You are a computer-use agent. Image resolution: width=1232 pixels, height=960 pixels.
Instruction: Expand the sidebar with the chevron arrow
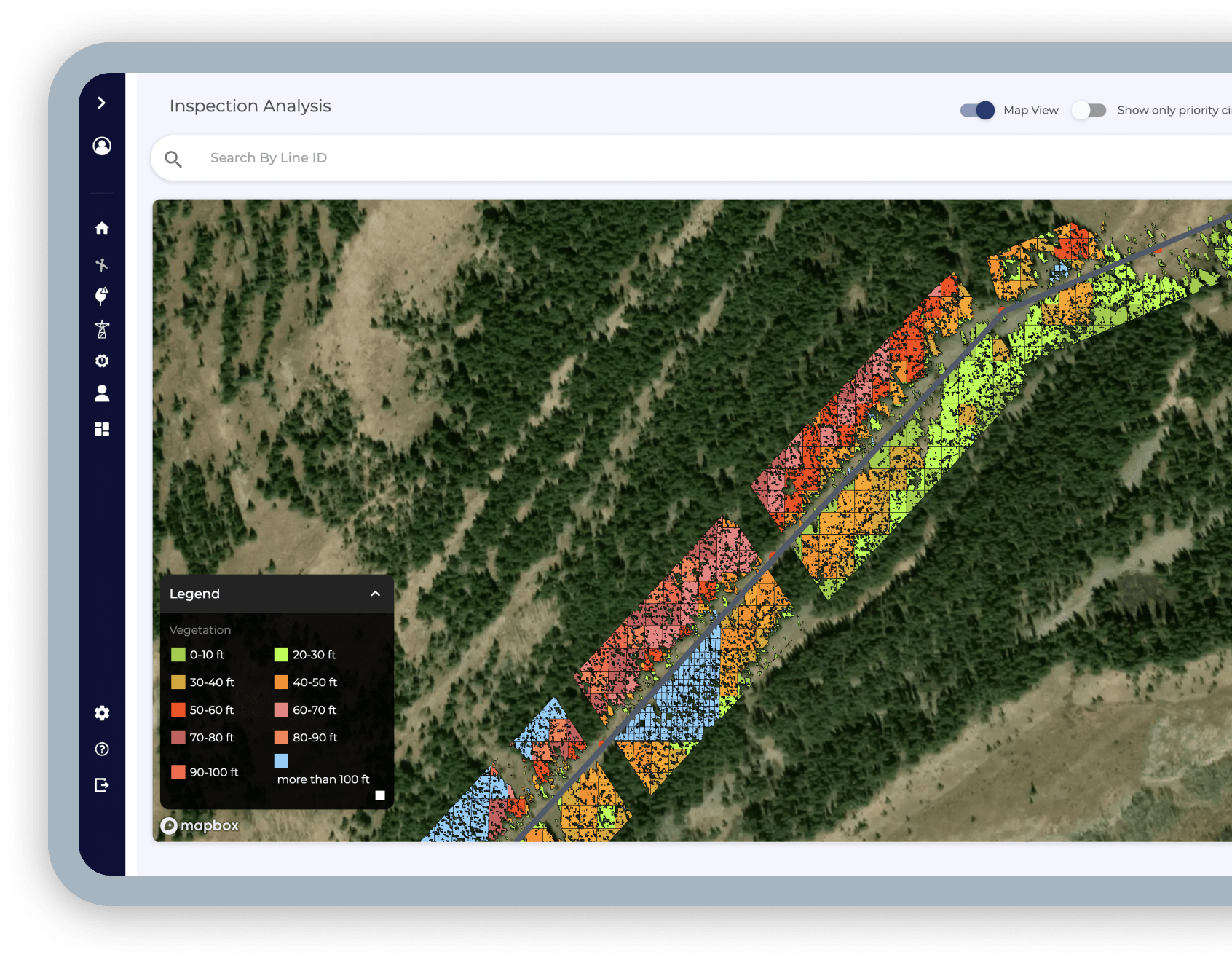(x=102, y=103)
